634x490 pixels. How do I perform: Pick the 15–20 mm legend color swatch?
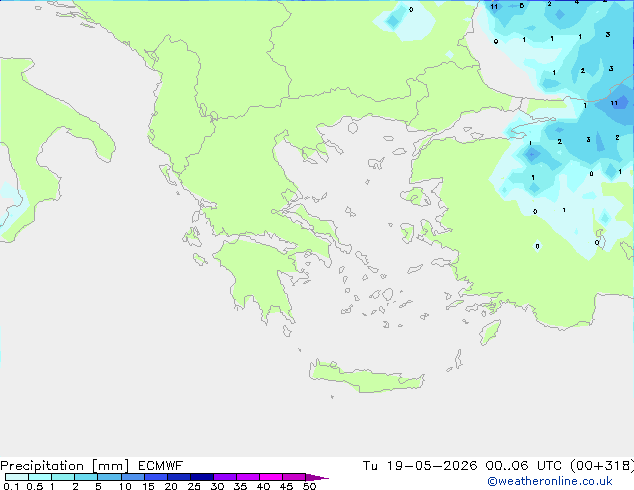pos(156,477)
